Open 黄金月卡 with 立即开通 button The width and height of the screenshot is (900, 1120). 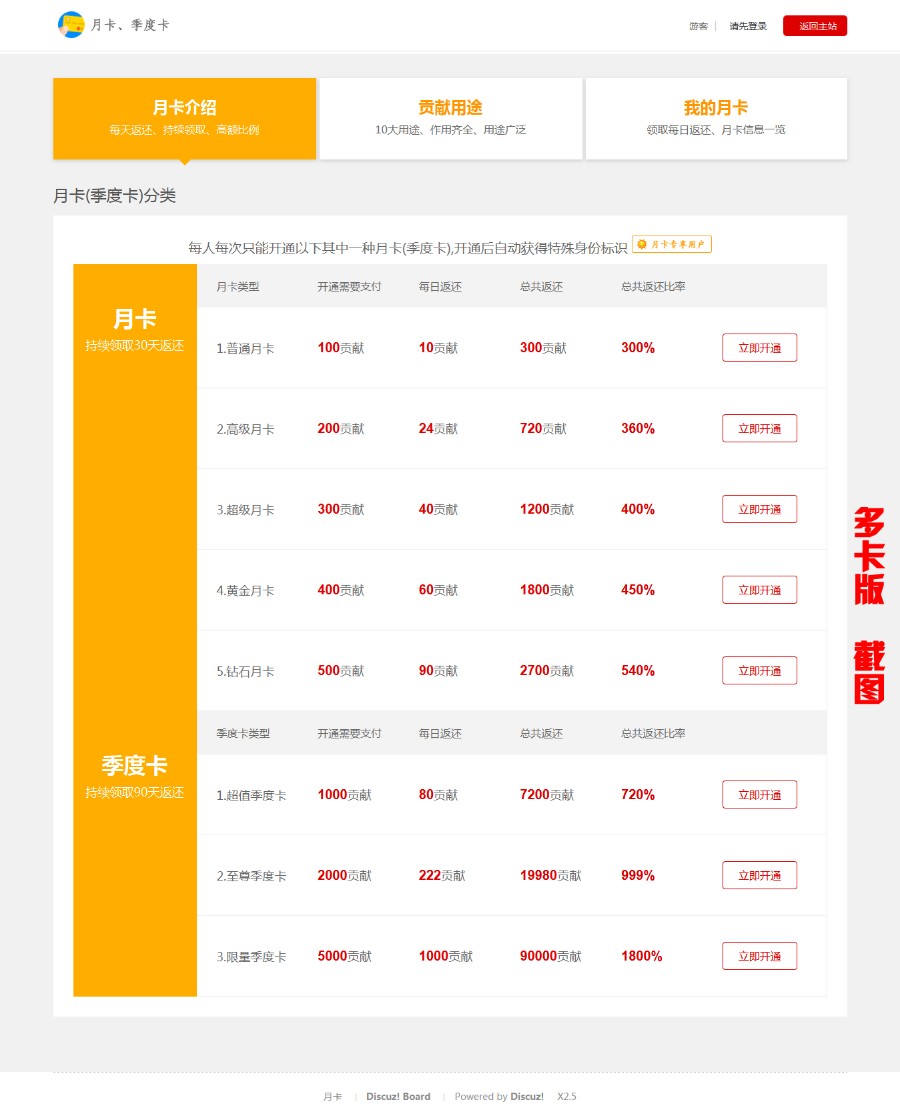[x=759, y=590]
